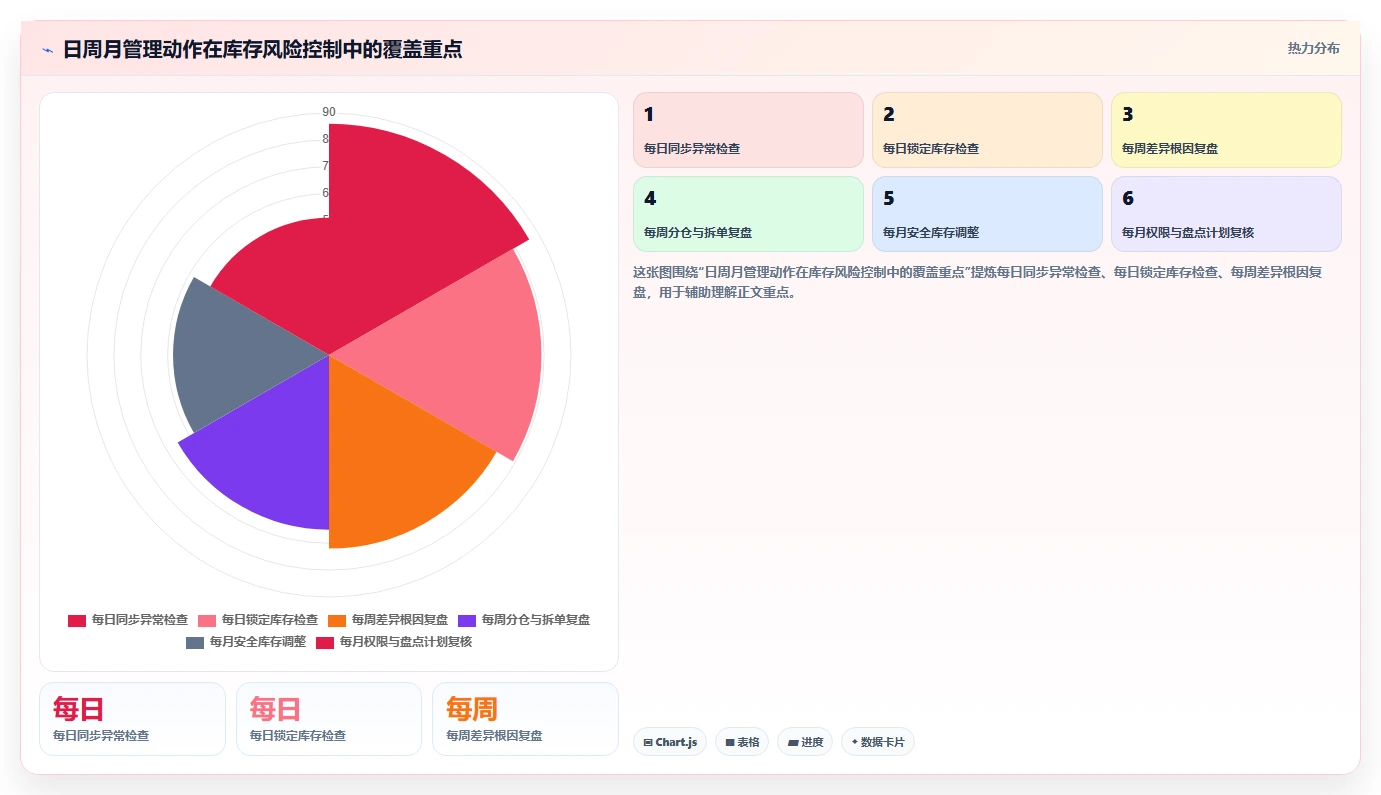Click the red 每日 stat card below chart
This screenshot has height=795, width=1381.
click(x=132, y=719)
